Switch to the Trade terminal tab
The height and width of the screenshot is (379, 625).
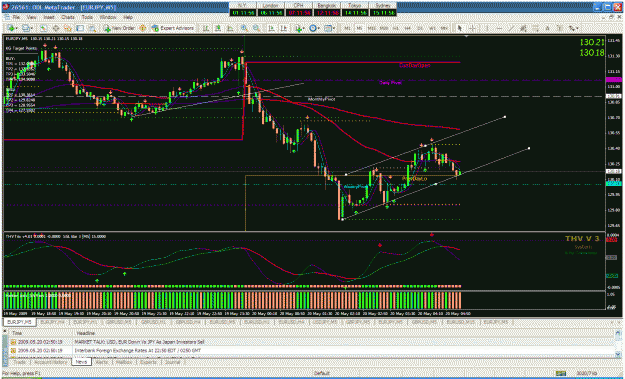pos(19,363)
